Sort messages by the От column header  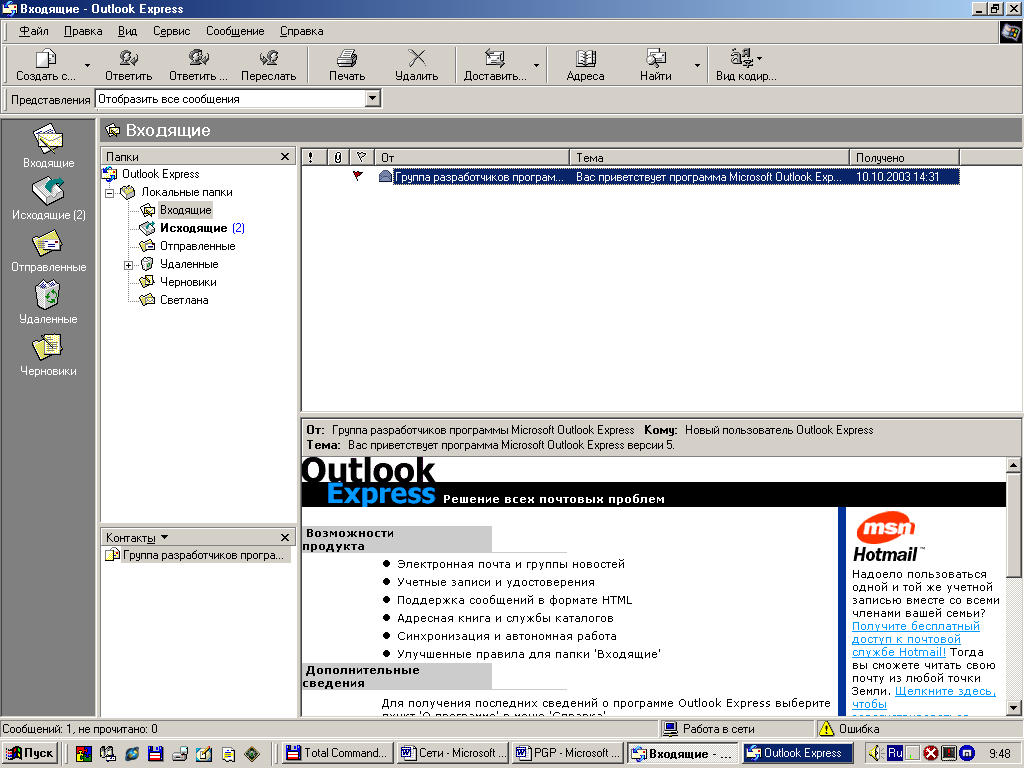(472, 157)
